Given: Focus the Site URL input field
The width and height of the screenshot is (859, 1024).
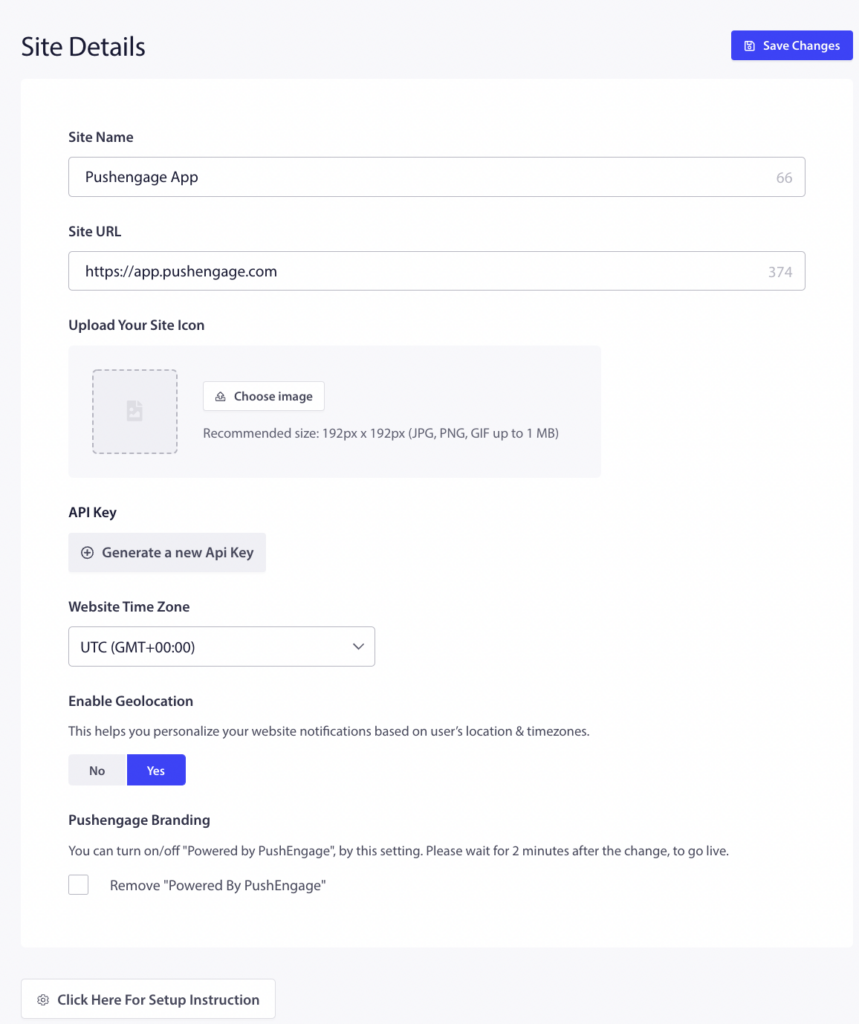Looking at the screenshot, I should pos(437,271).
